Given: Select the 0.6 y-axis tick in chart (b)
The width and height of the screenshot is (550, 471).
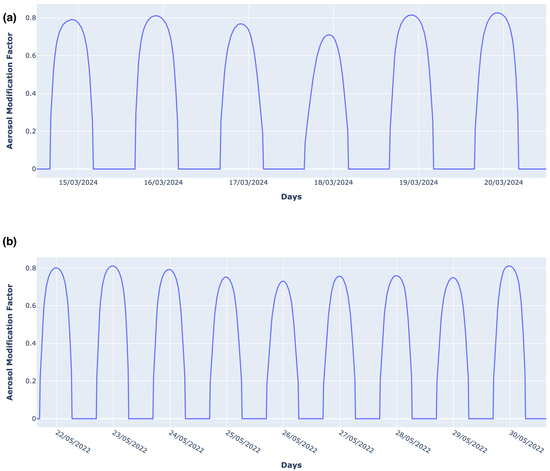Looking at the screenshot, I should tap(30, 305).
